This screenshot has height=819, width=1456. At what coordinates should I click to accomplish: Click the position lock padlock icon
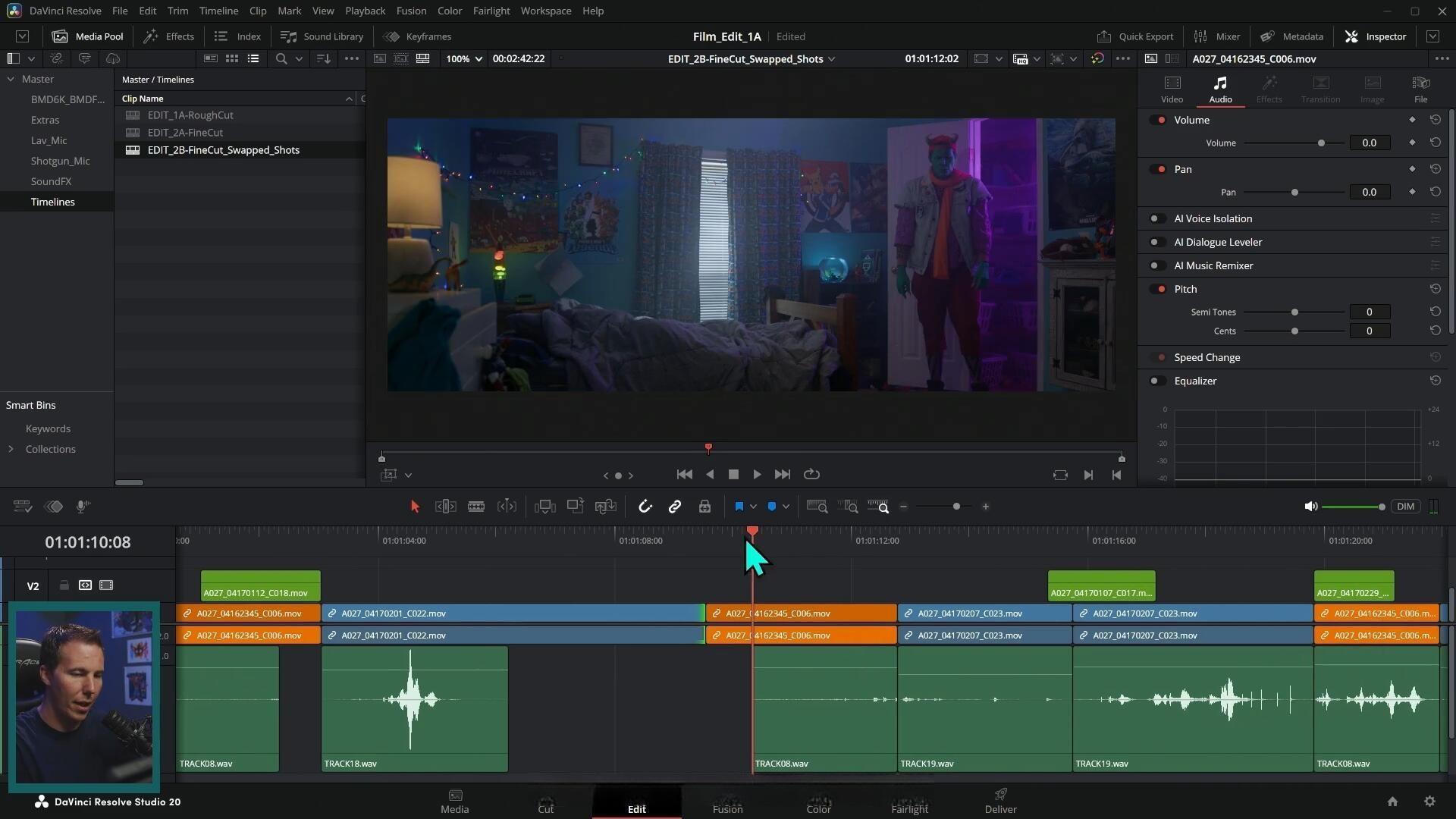[704, 507]
